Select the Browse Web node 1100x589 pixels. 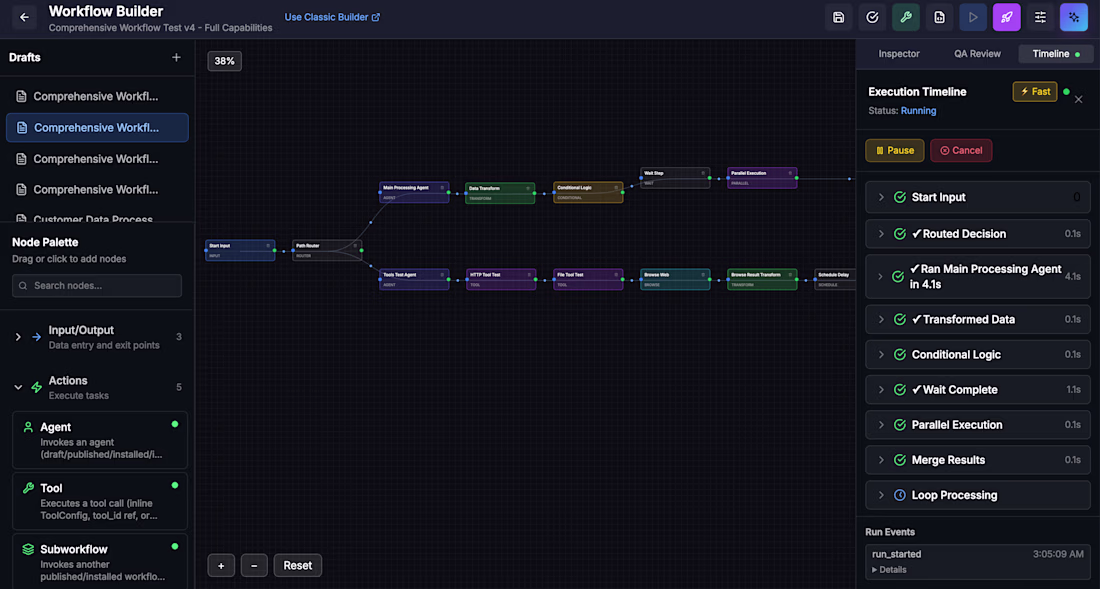pyautogui.click(x=675, y=279)
